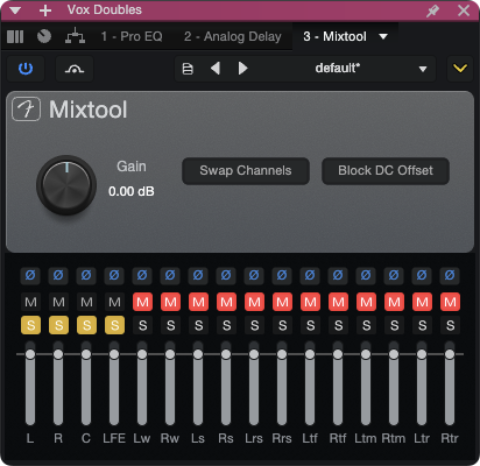
Task: Invert phase on the Ltm channel
Action: pyautogui.click(x=366, y=276)
